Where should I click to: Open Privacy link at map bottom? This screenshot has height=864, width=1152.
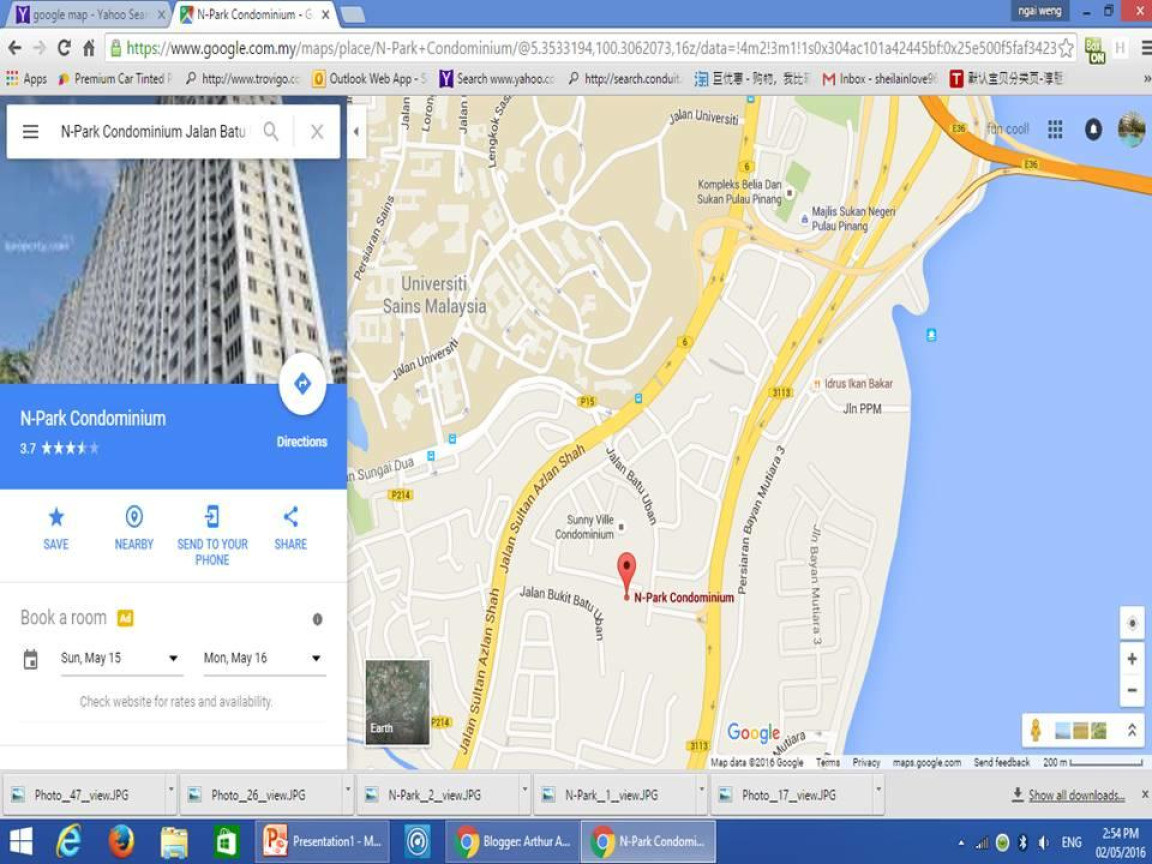tap(866, 763)
